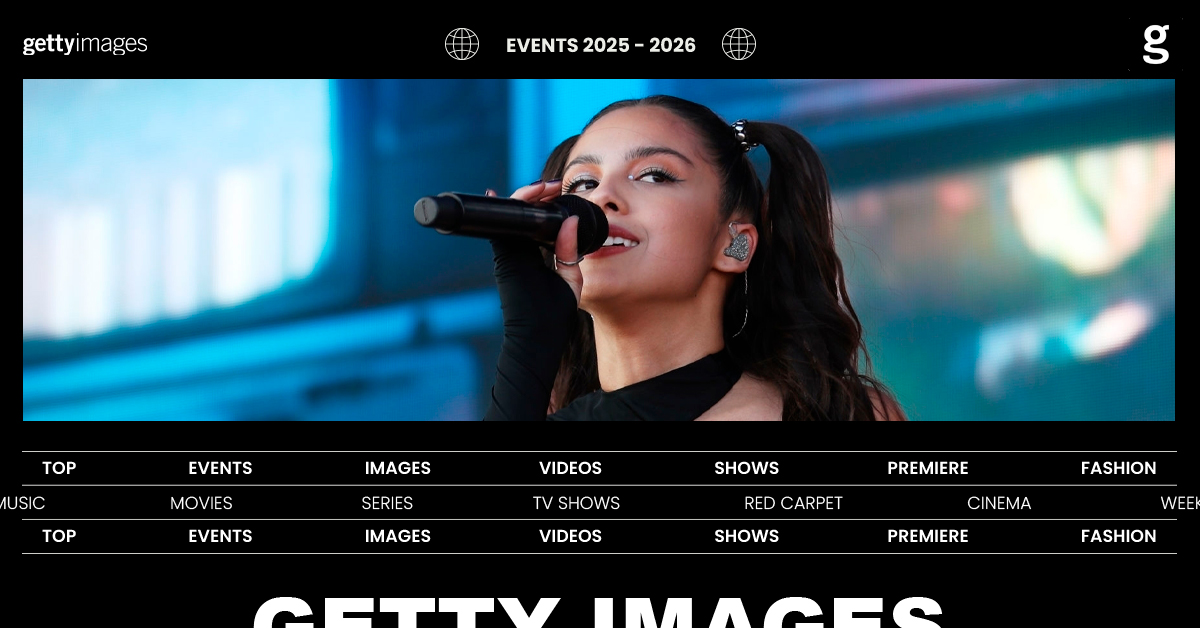Go to the SERIES category
The image size is (1200, 628).
click(x=387, y=503)
